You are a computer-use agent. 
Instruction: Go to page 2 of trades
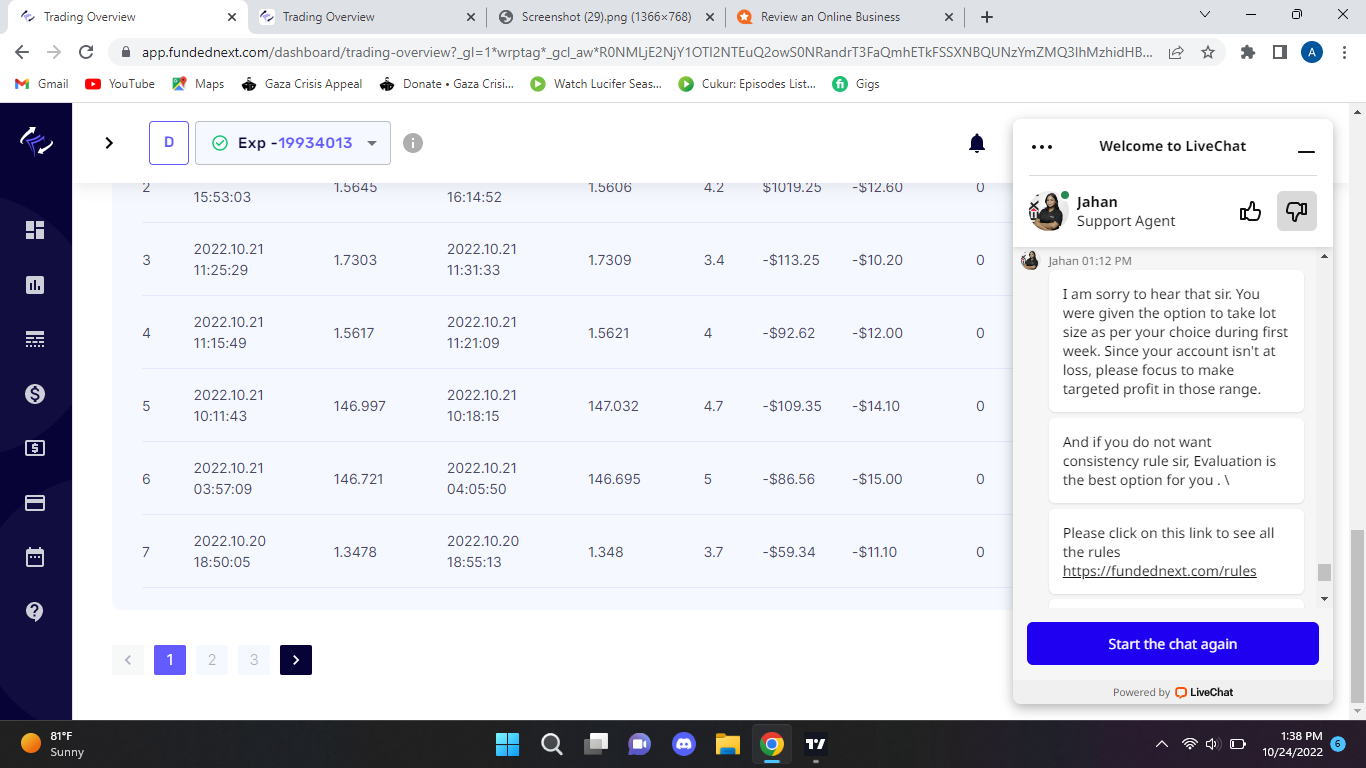212,660
